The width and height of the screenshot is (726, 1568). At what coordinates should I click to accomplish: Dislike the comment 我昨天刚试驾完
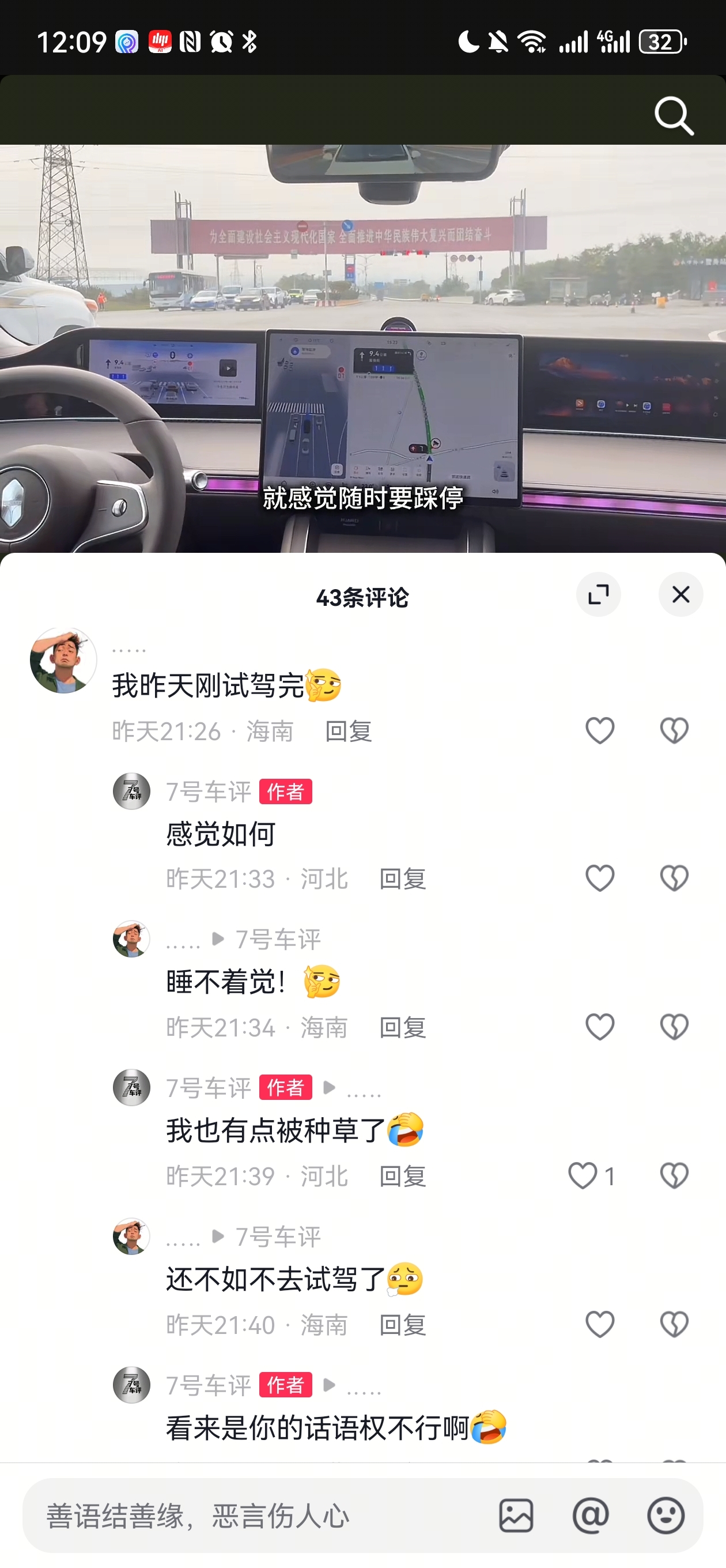coord(674,730)
